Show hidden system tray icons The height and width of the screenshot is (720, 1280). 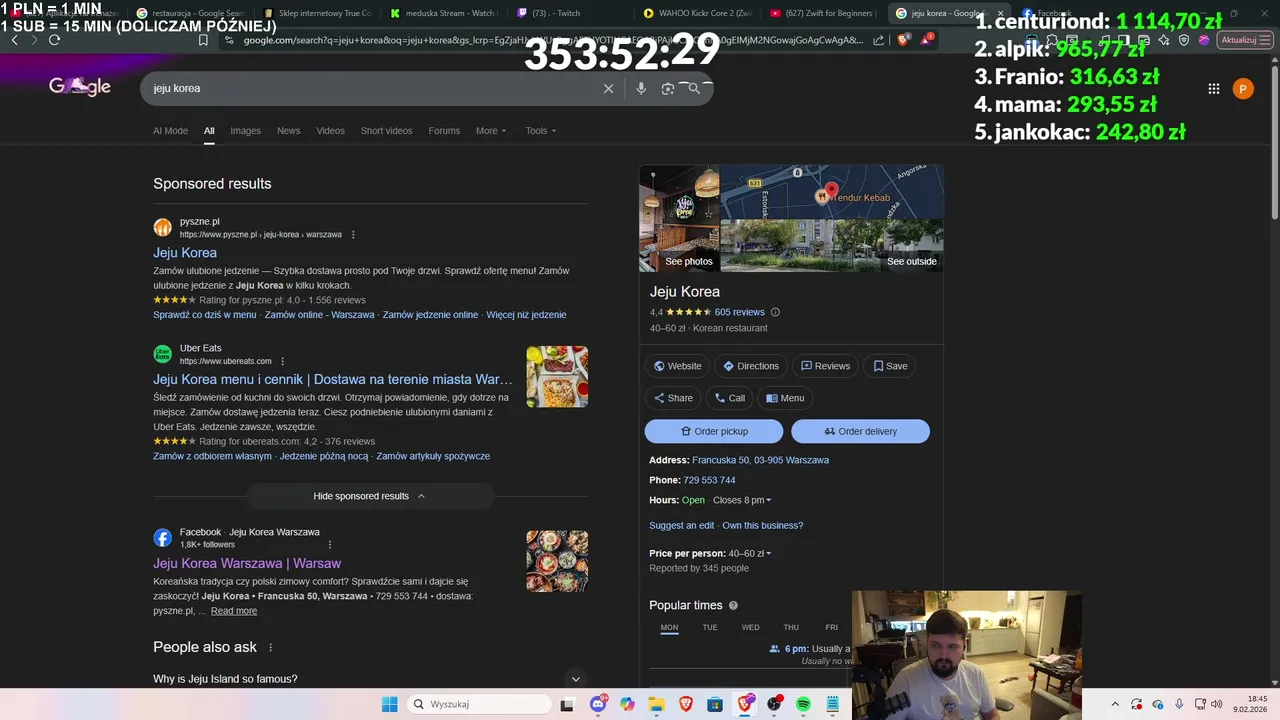(x=1114, y=704)
